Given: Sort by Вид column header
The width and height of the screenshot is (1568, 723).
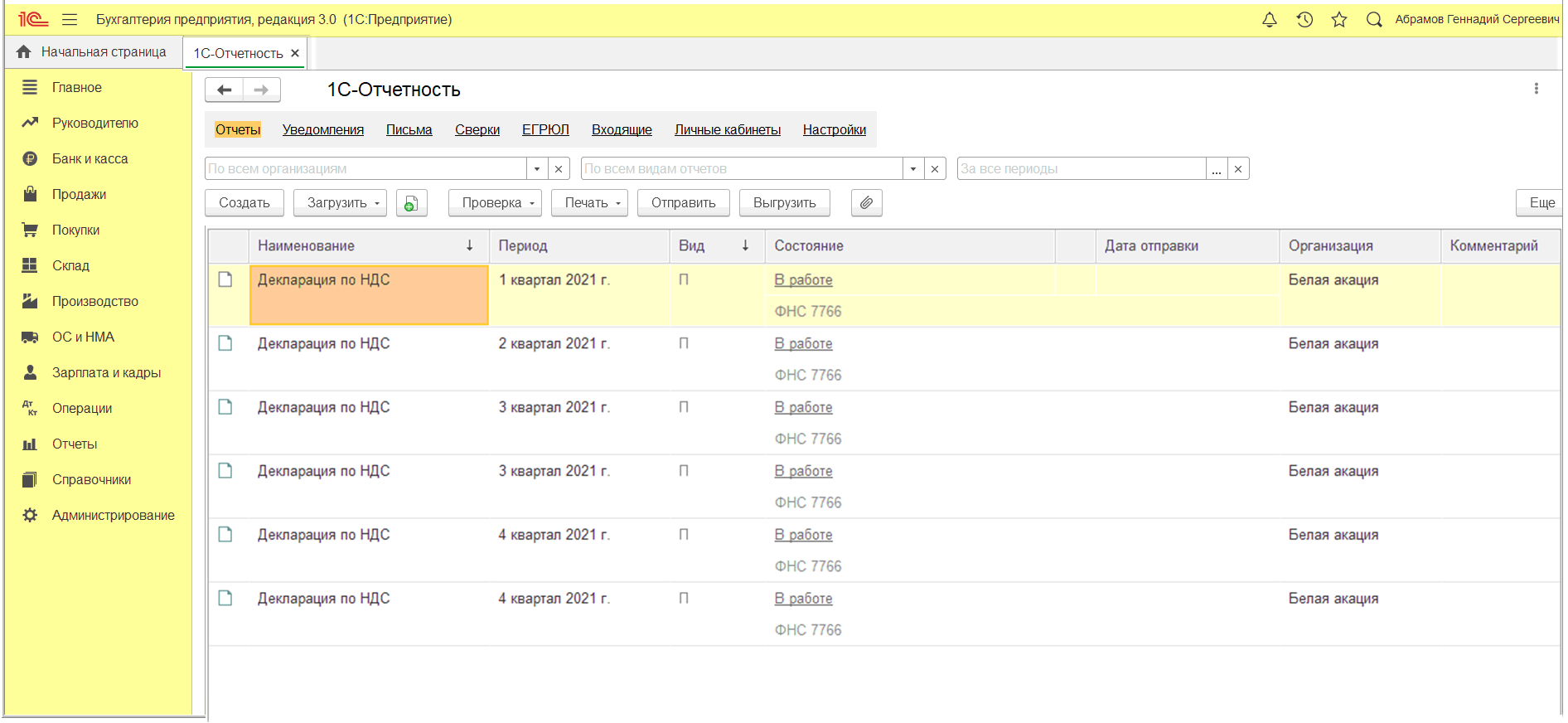Looking at the screenshot, I should [x=717, y=246].
